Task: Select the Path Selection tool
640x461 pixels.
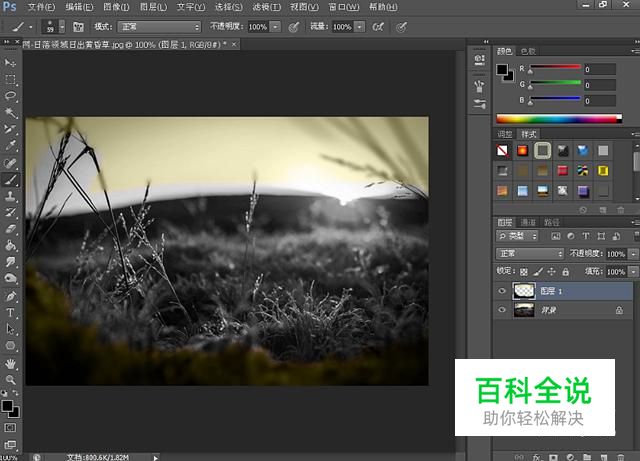Action: 10,329
